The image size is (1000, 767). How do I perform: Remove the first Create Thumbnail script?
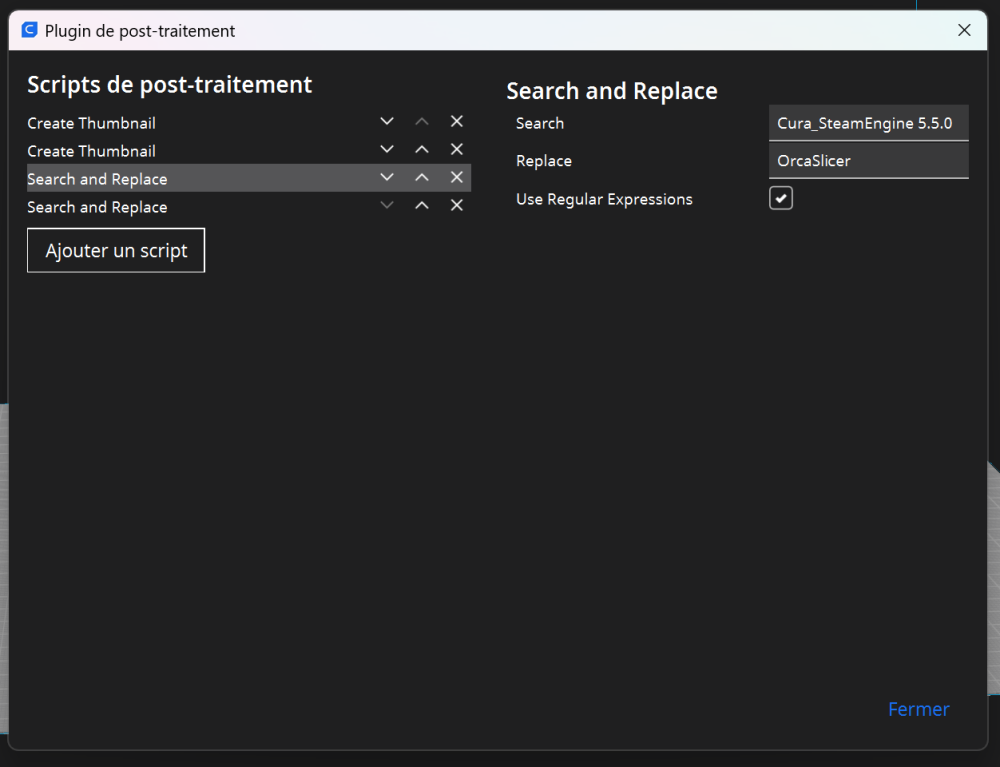[x=457, y=122]
